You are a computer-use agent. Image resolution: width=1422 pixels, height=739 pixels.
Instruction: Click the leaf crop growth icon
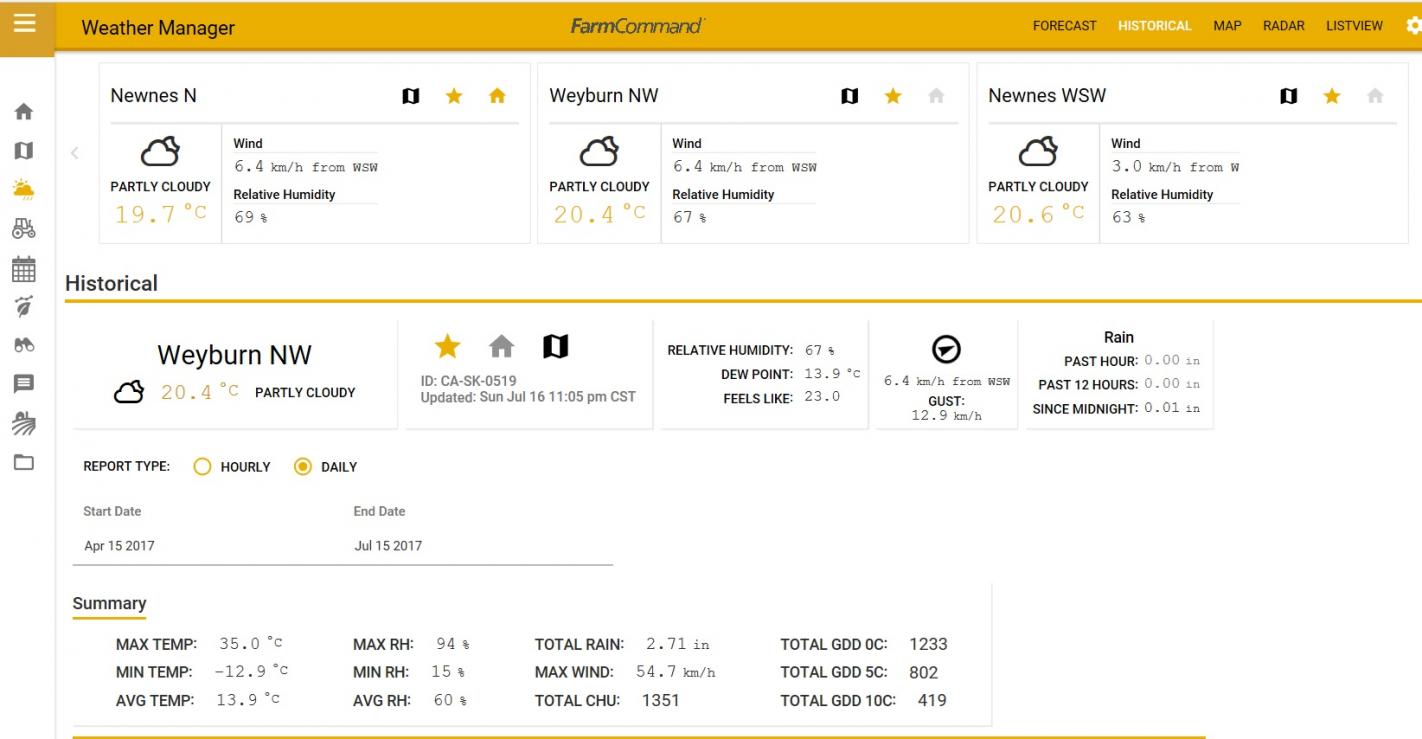(24, 306)
